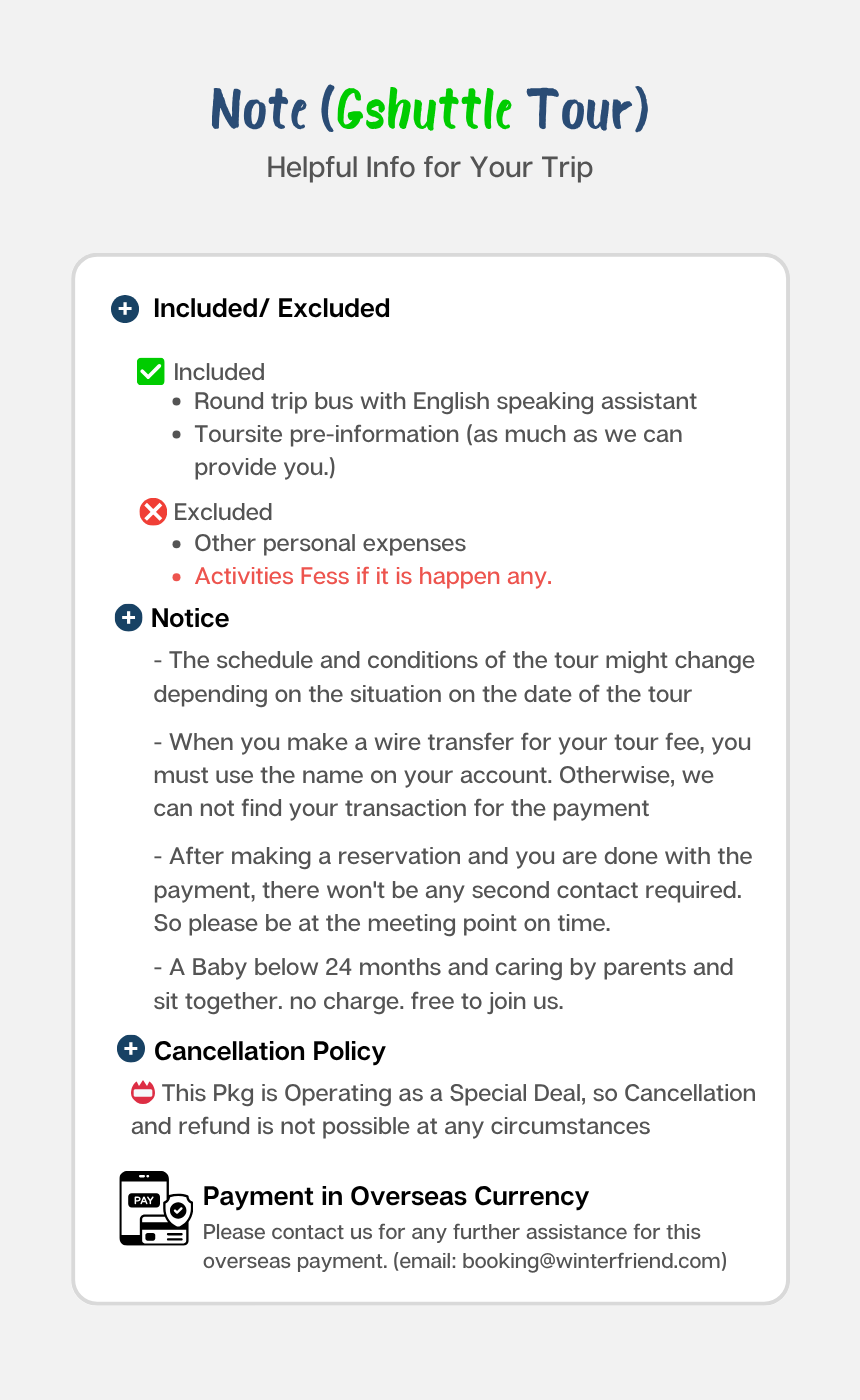Click the plus icon beside Included/ Excluded
Viewport: 860px width, 1400px height.
124,309
